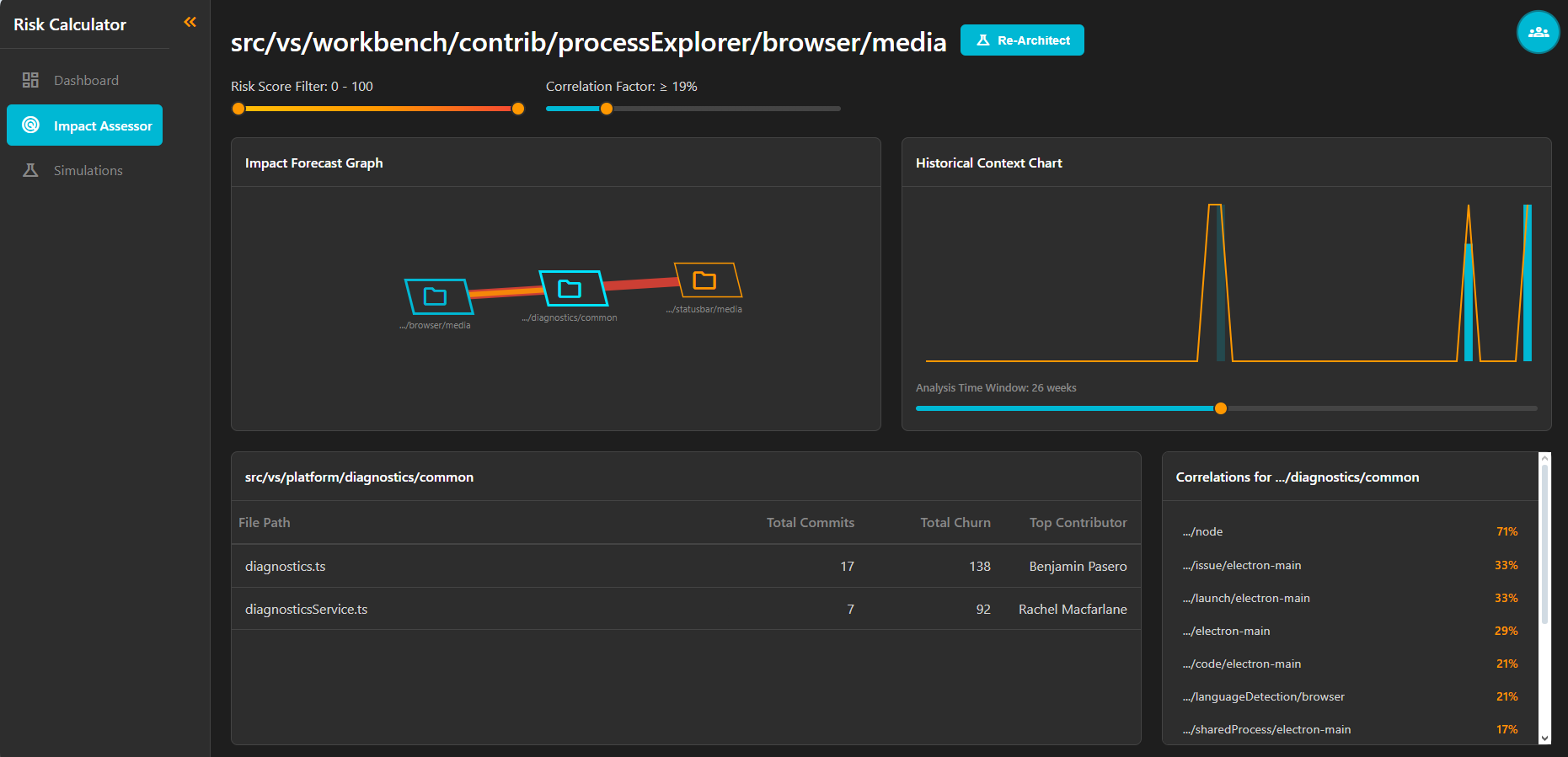Go to the Dashboard page
This screenshot has height=757, width=1568.
pos(86,80)
